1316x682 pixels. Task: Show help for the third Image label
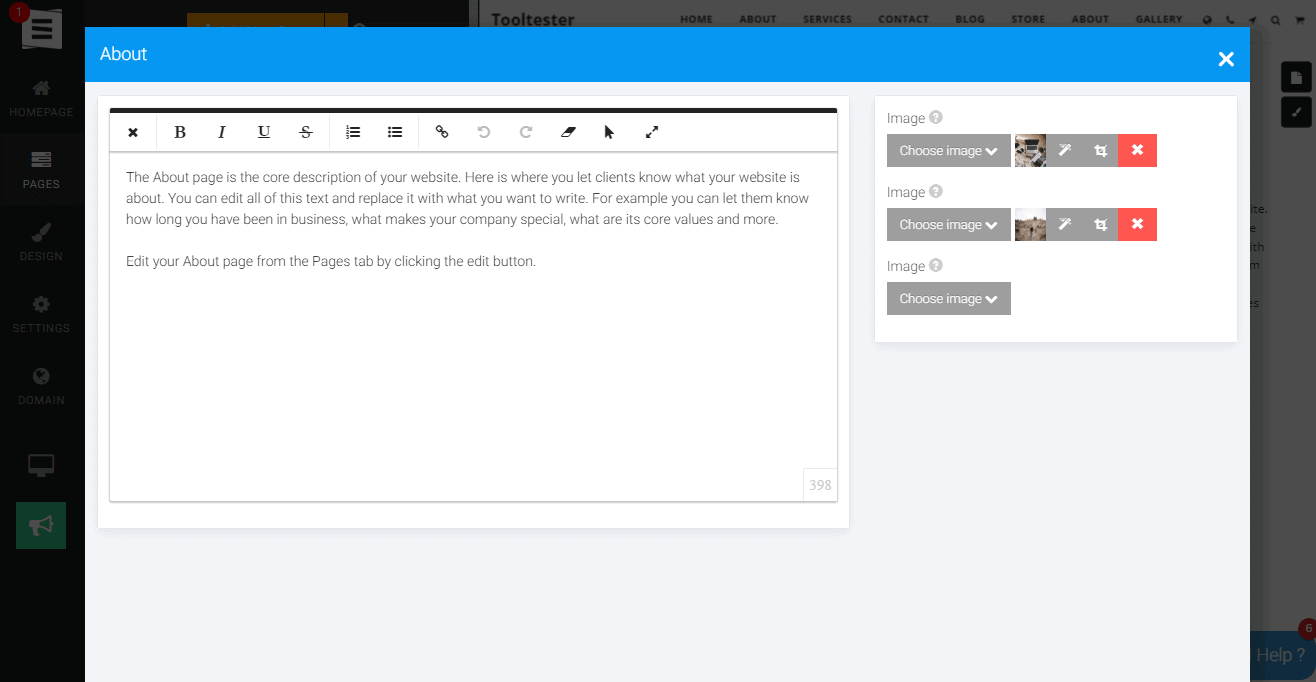pyautogui.click(x=936, y=265)
